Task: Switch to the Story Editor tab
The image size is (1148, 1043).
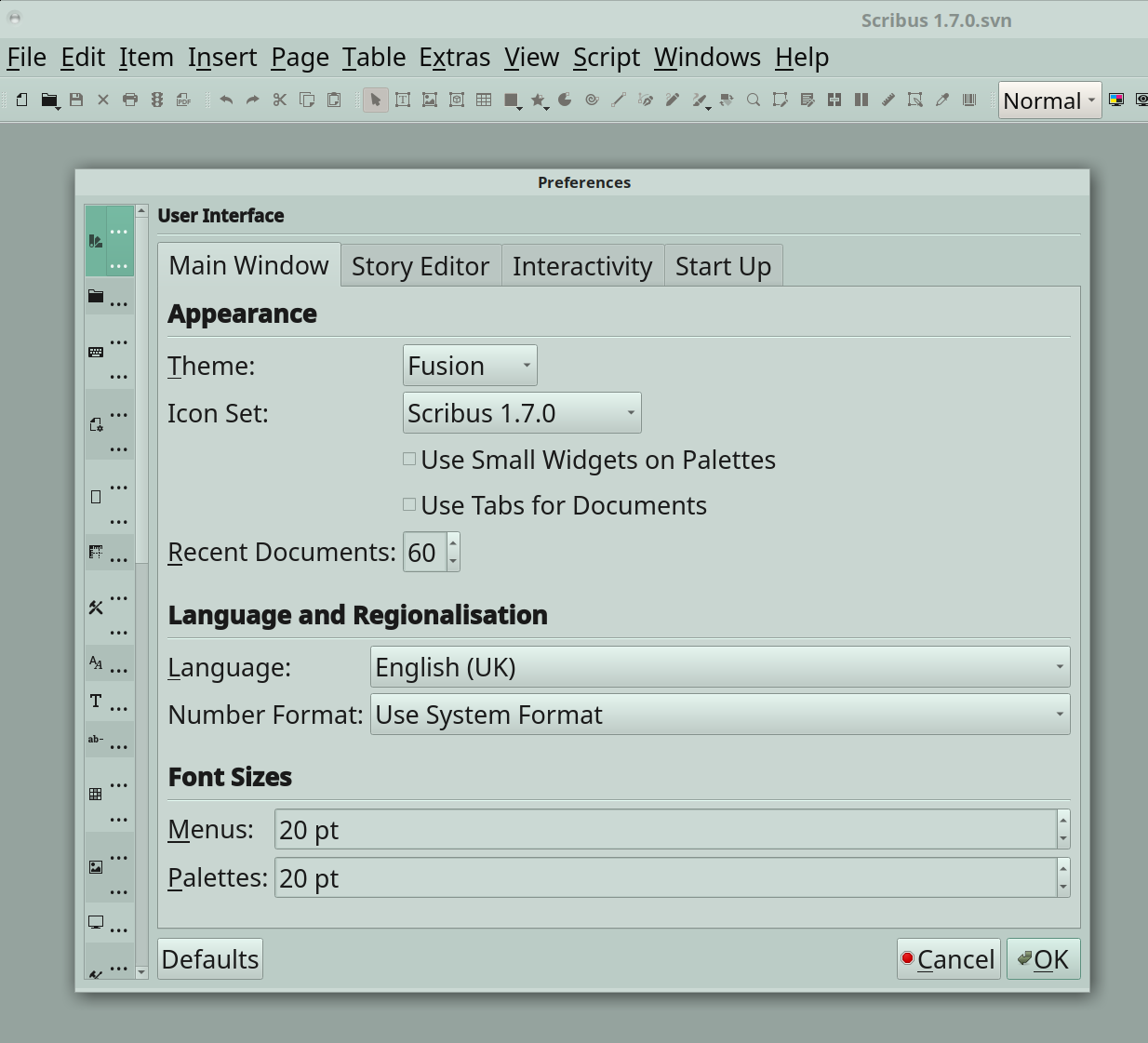Action: pyautogui.click(x=420, y=266)
